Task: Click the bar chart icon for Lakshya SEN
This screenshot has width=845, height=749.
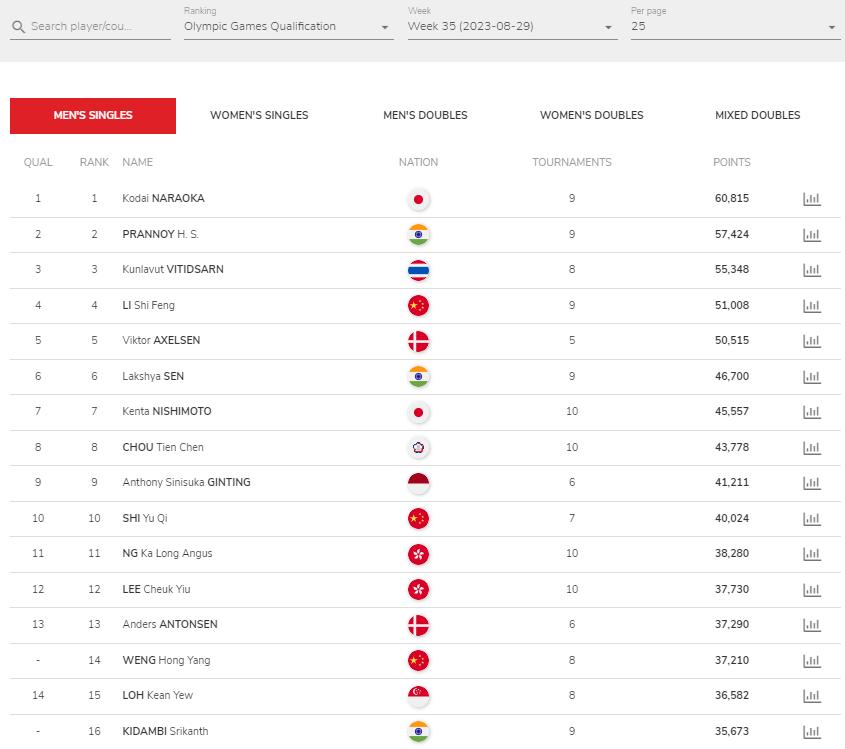Action: click(812, 377)
